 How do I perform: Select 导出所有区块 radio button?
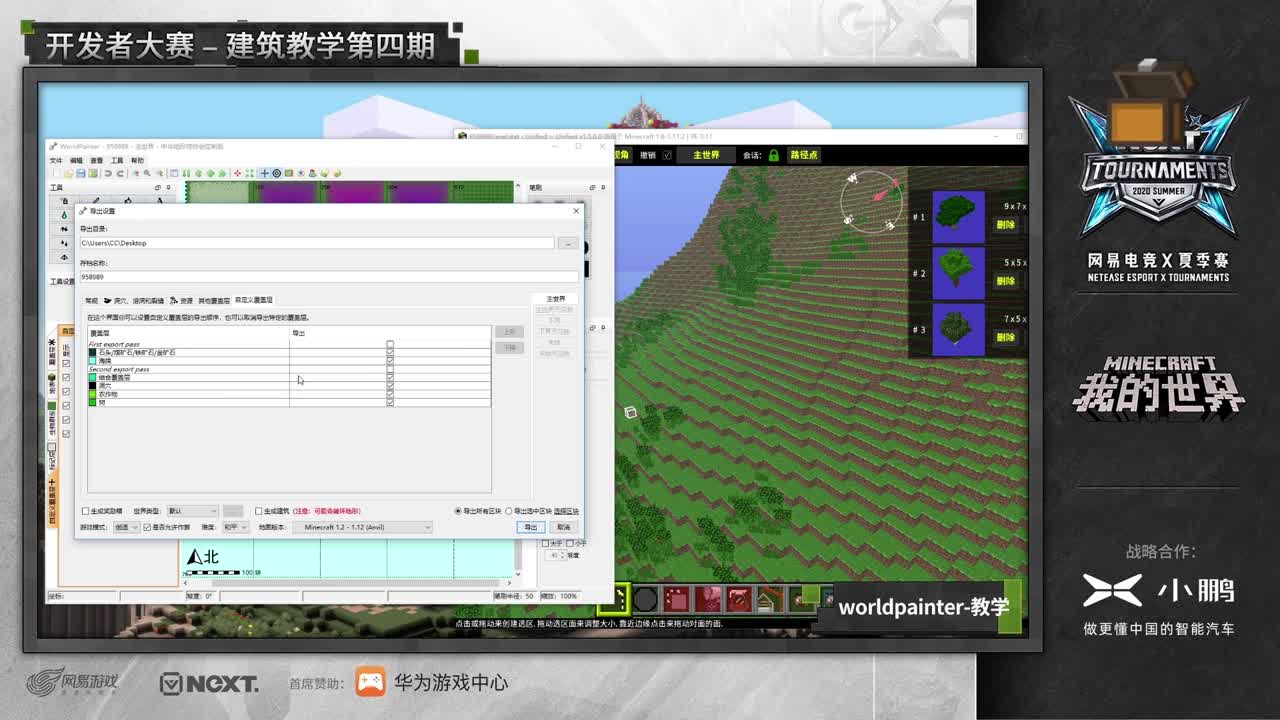tap(458, 511)
